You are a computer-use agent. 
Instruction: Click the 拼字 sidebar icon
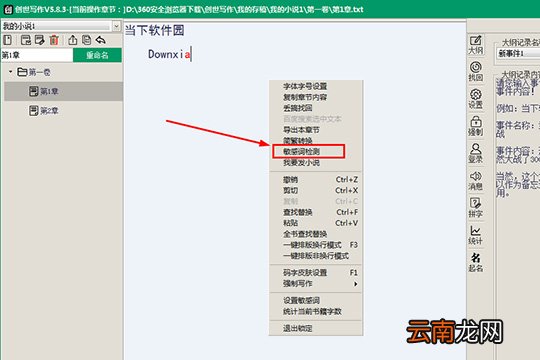coord(476,208)
